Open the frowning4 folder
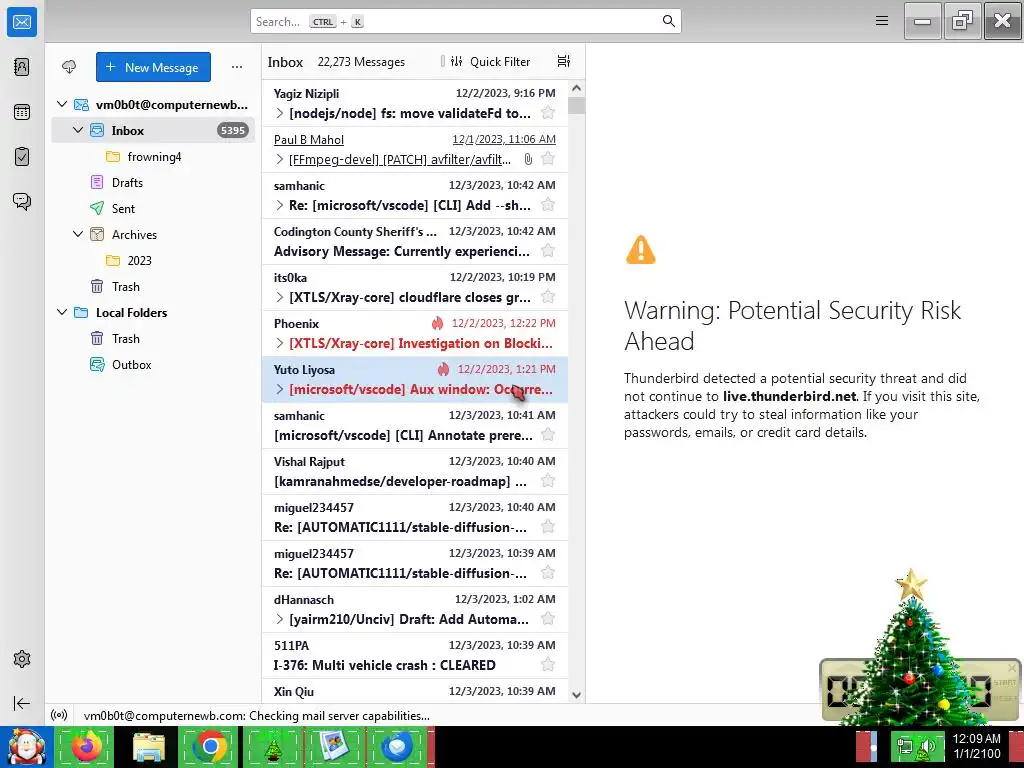The width and height of the screenshot is (1024, 768). point(153,156)
